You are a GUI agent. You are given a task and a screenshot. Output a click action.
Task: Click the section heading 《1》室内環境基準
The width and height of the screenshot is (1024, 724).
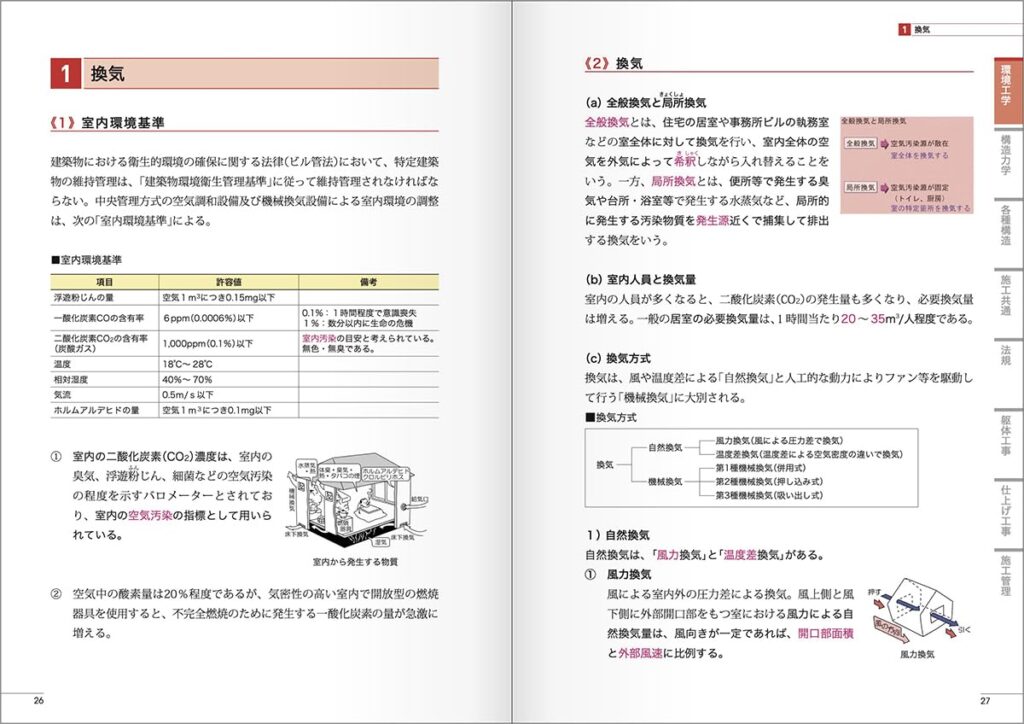108,122
